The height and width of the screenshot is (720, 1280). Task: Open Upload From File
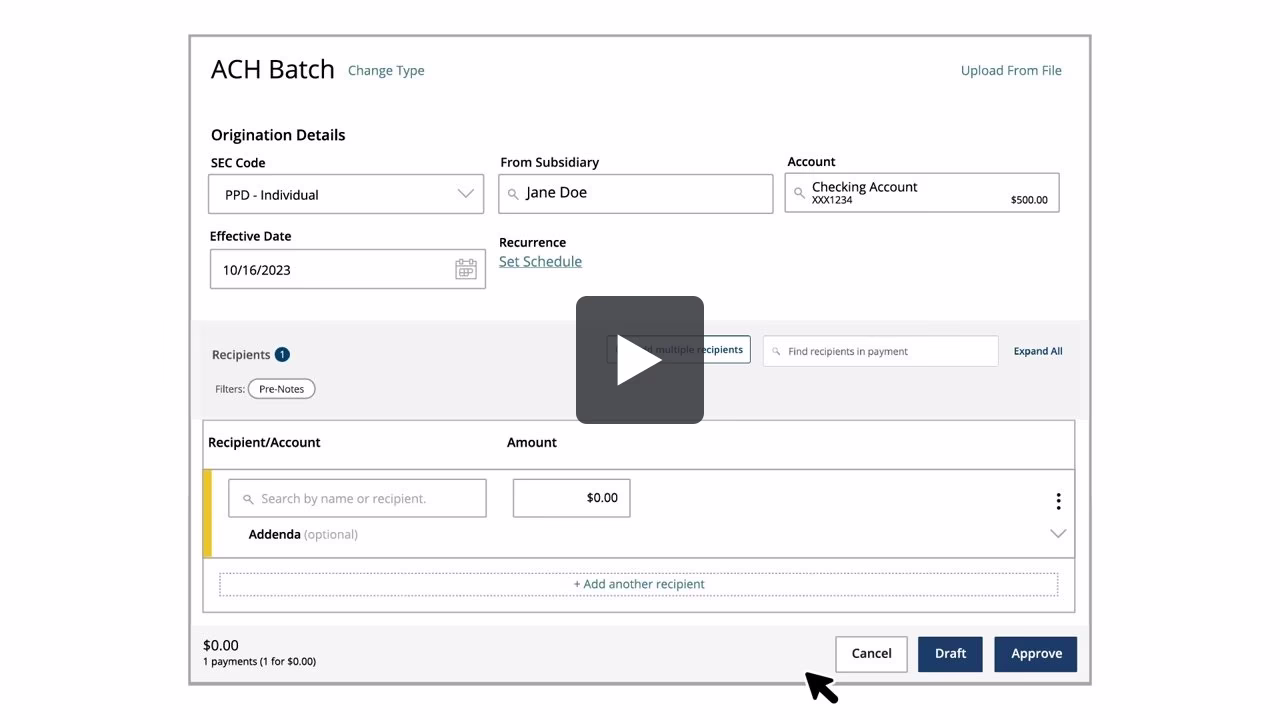click(1011, 71)
